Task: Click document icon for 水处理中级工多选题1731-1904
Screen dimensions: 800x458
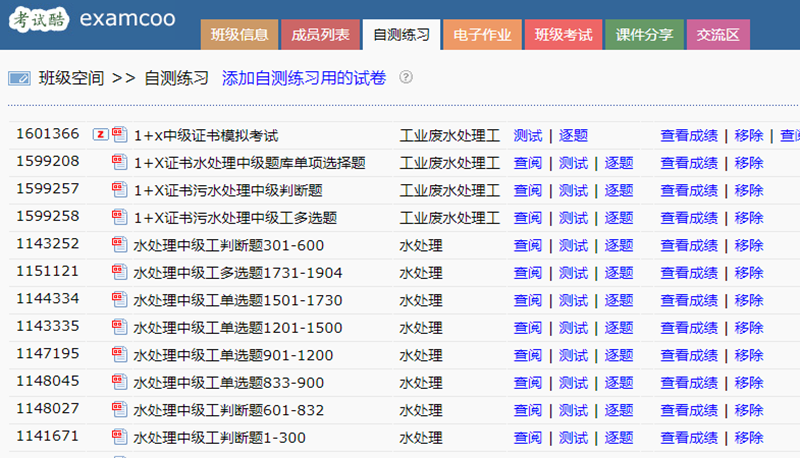Action: tap(120, 272)
